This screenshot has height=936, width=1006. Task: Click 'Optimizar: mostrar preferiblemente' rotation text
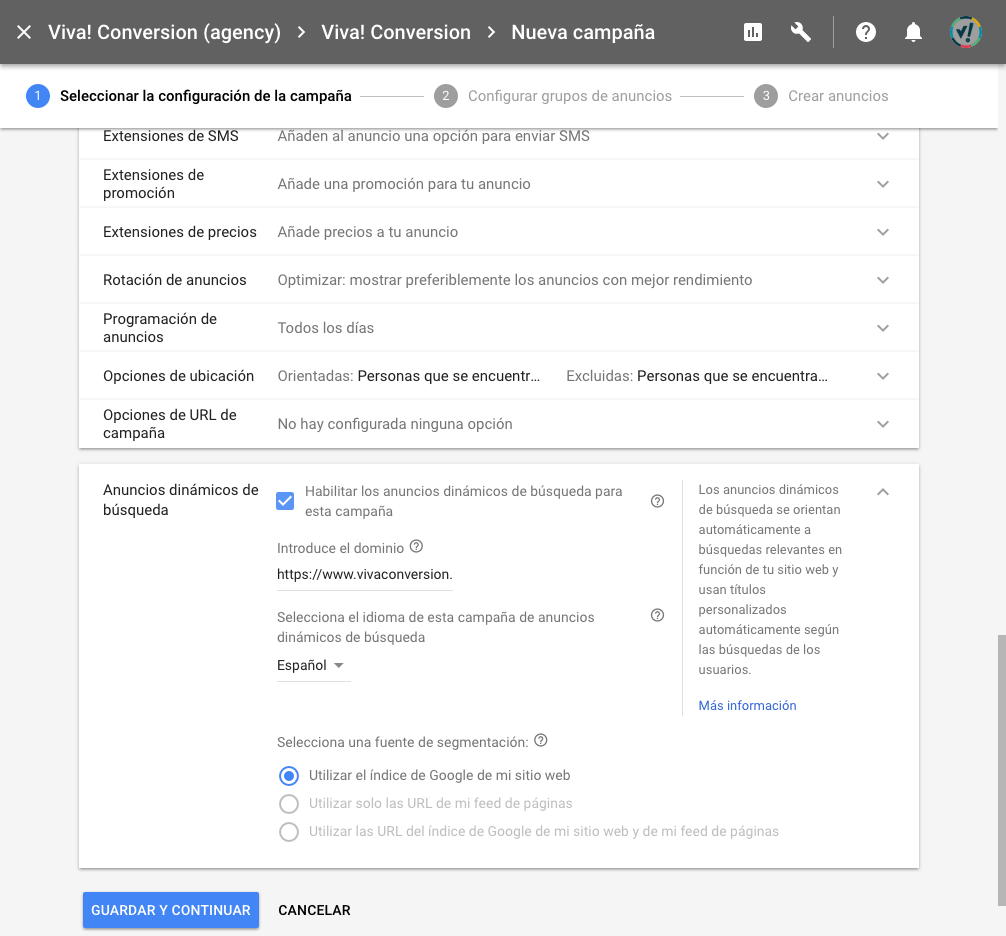coord(515,280)
